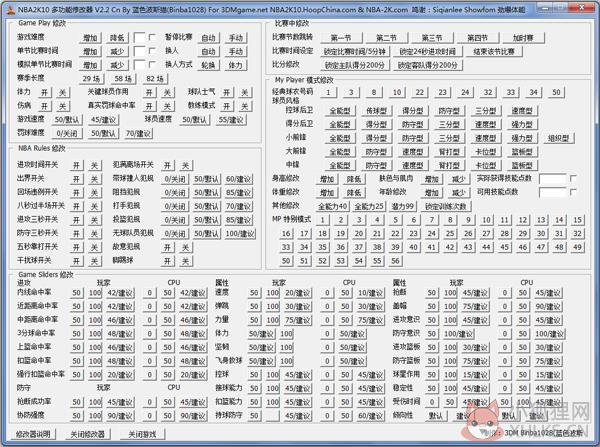Screen dimensions: 600x447
Task: Click 增加 next to 游戏难度
Action: [x=91, y=38]
